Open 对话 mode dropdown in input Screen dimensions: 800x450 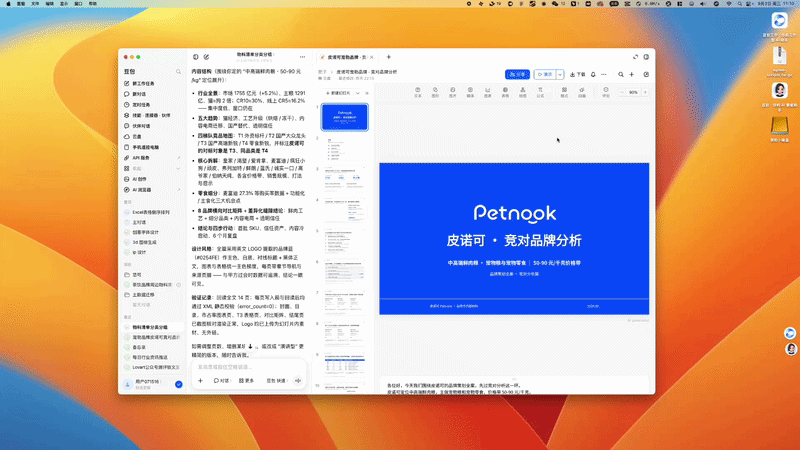pos(221,381)
